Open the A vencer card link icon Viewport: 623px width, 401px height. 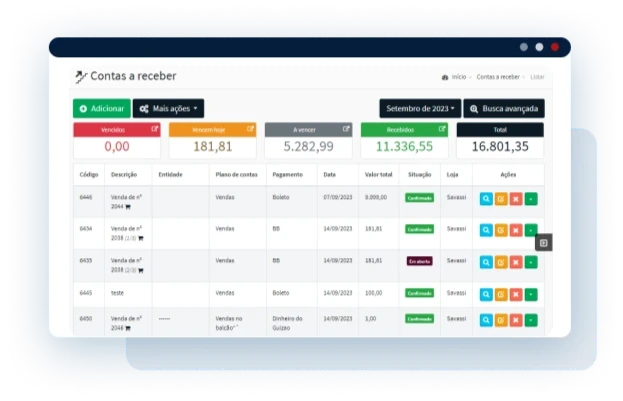(x=346, y=129)
